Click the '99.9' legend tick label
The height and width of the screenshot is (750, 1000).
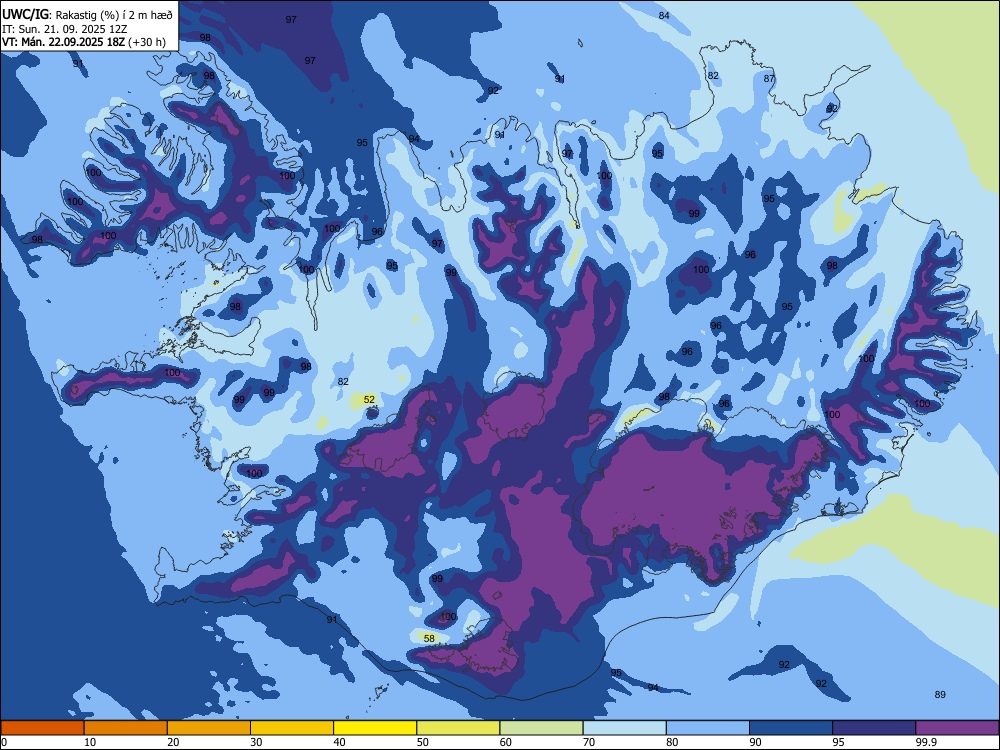point(925,742)
